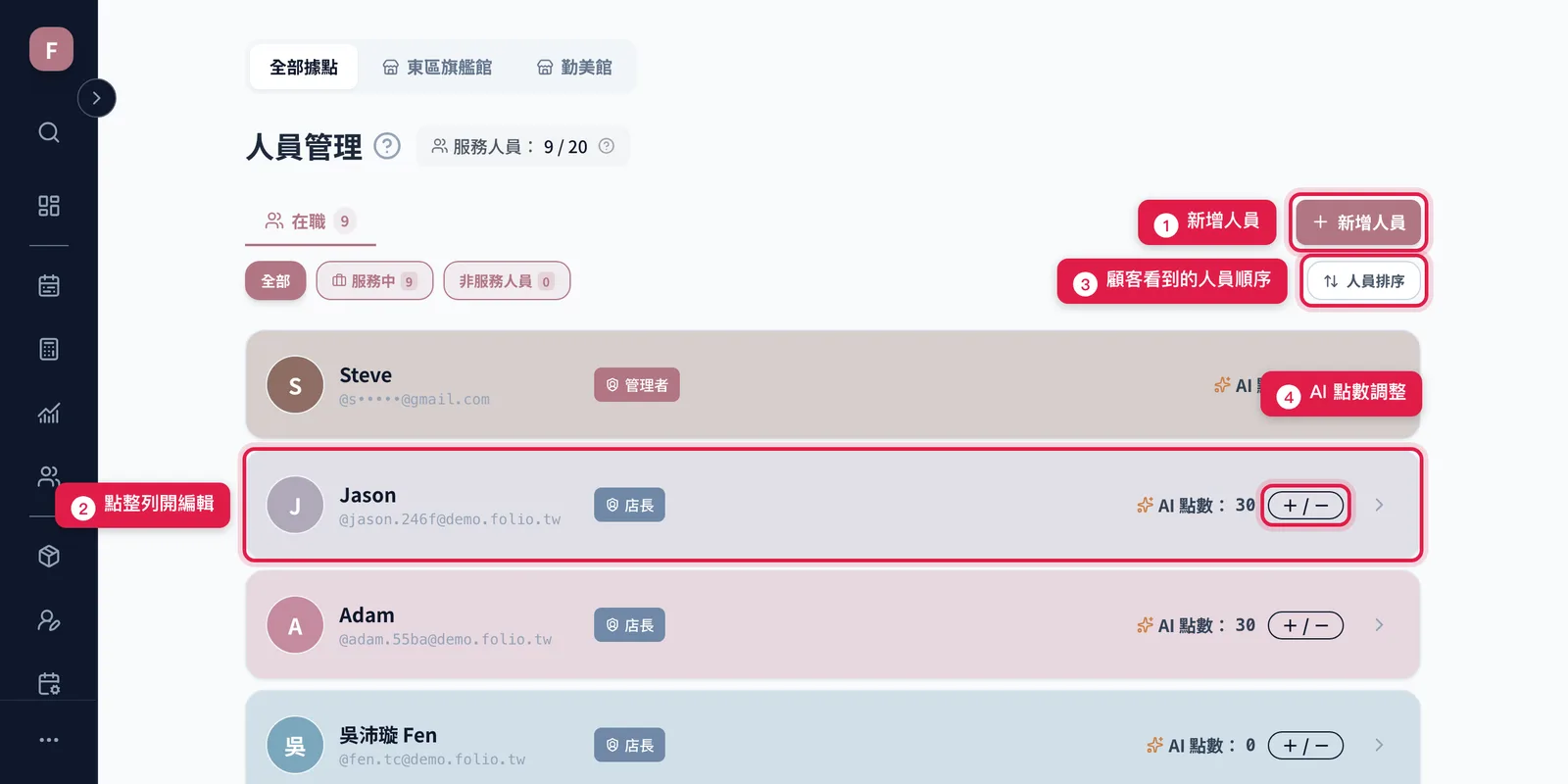The image size is (1568, 784).
Task: Open the package box icon in sidebar
Action: coord(49,557)
